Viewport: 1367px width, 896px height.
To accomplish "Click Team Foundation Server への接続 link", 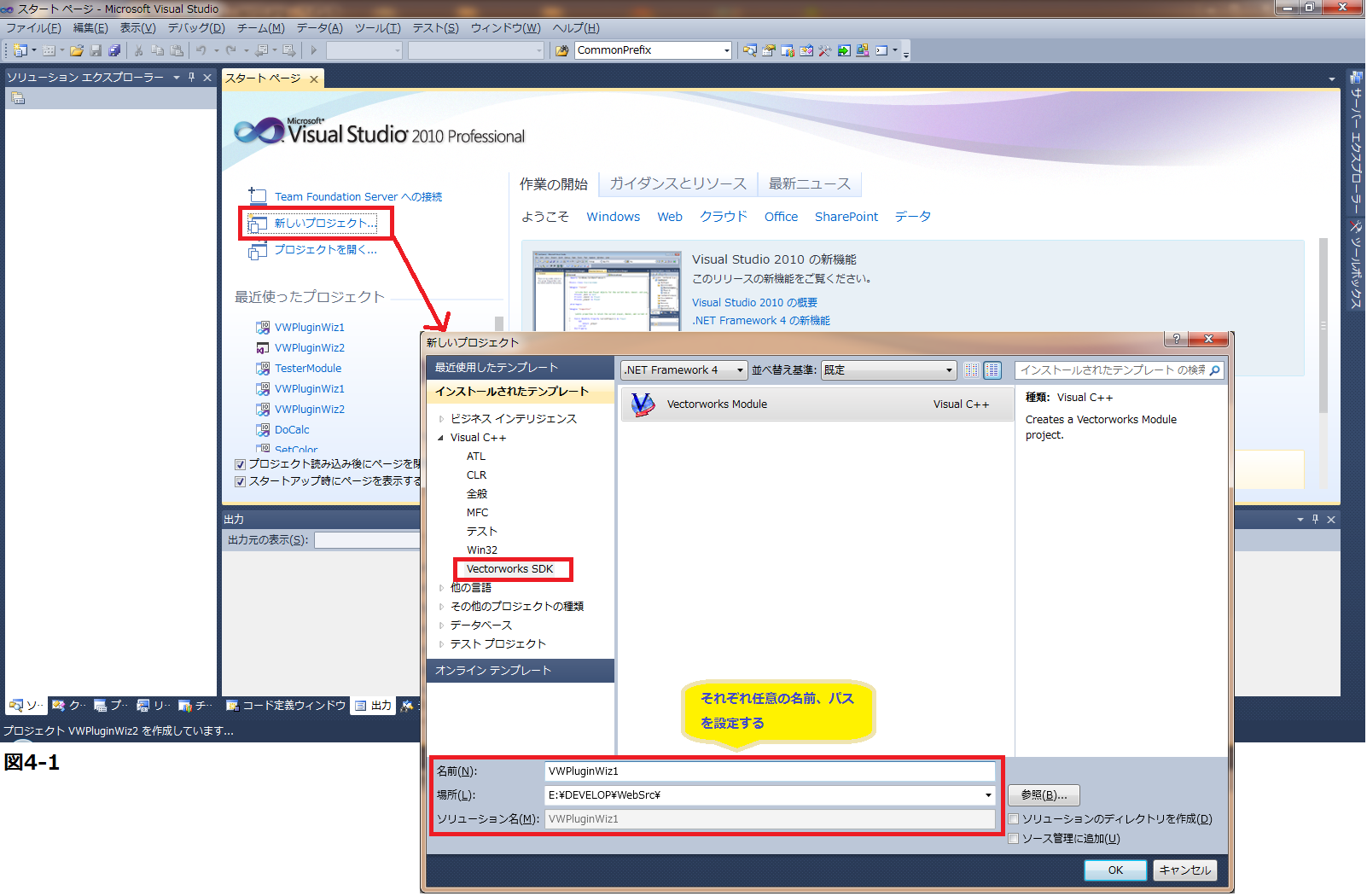I will point(358,197).
